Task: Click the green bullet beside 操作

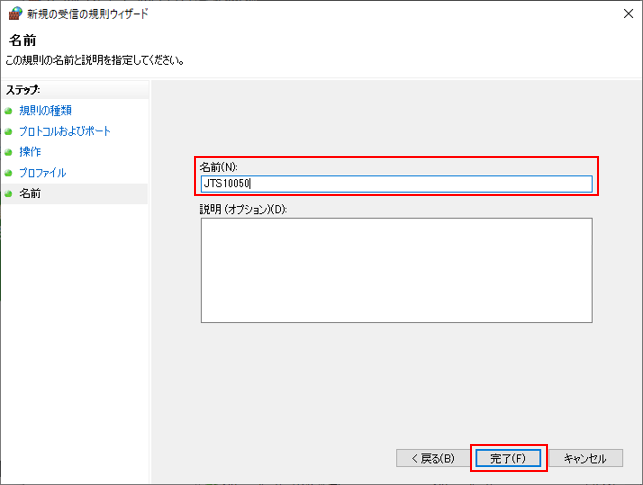Action: [x=9, y=152]
